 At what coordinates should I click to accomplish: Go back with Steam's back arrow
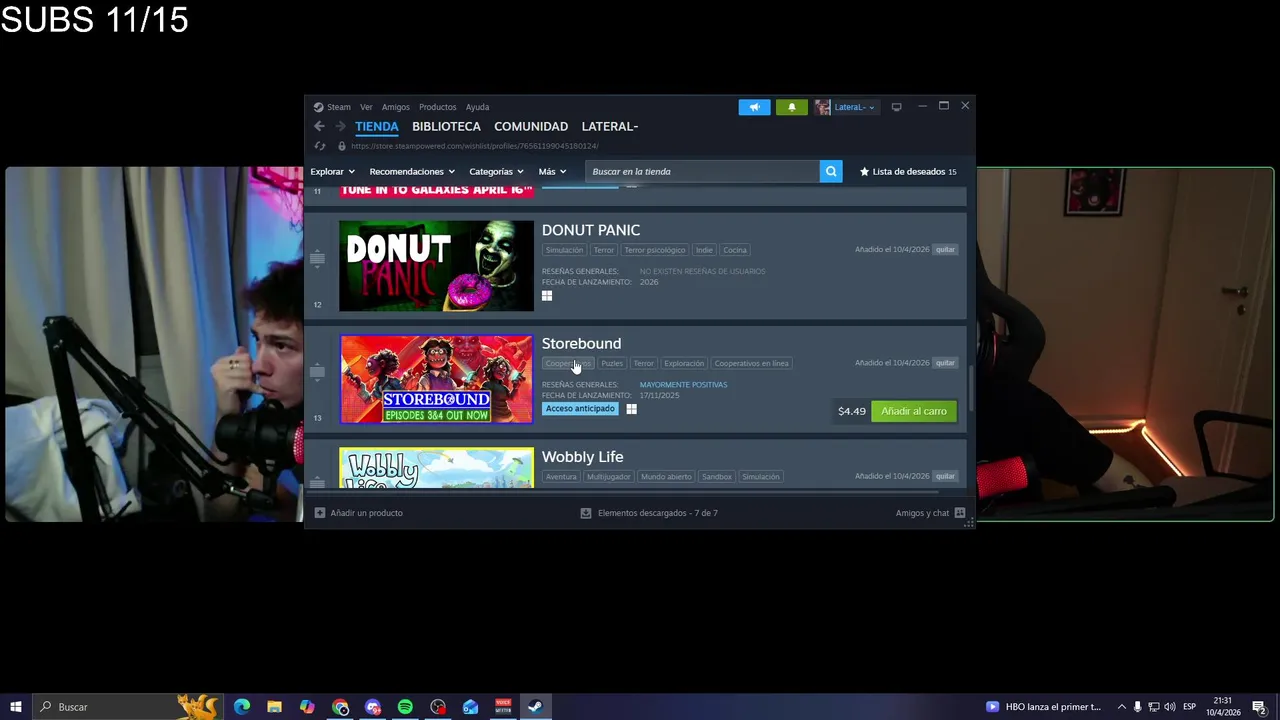[319, 126]
